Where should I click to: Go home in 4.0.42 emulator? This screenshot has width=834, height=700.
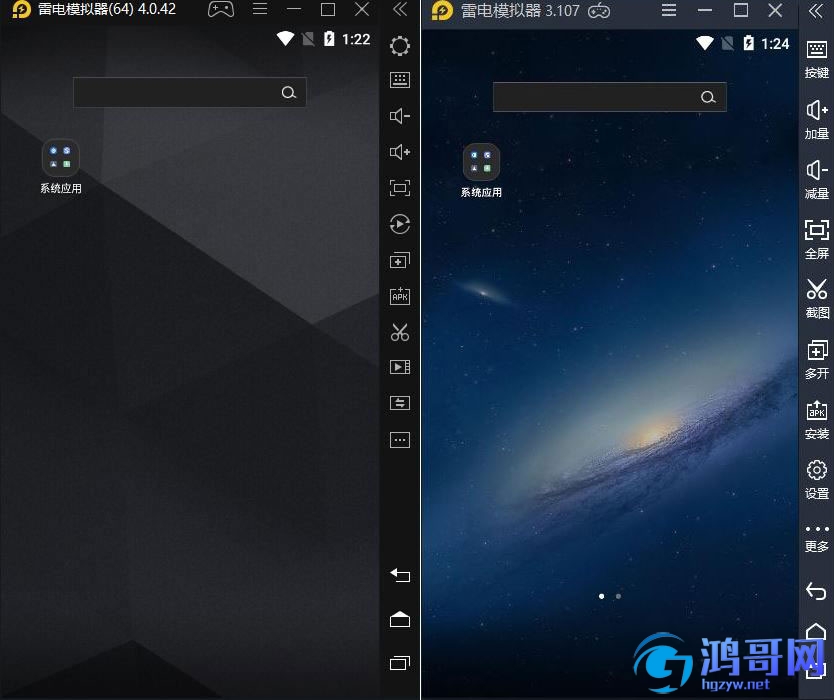click(400, 619)
